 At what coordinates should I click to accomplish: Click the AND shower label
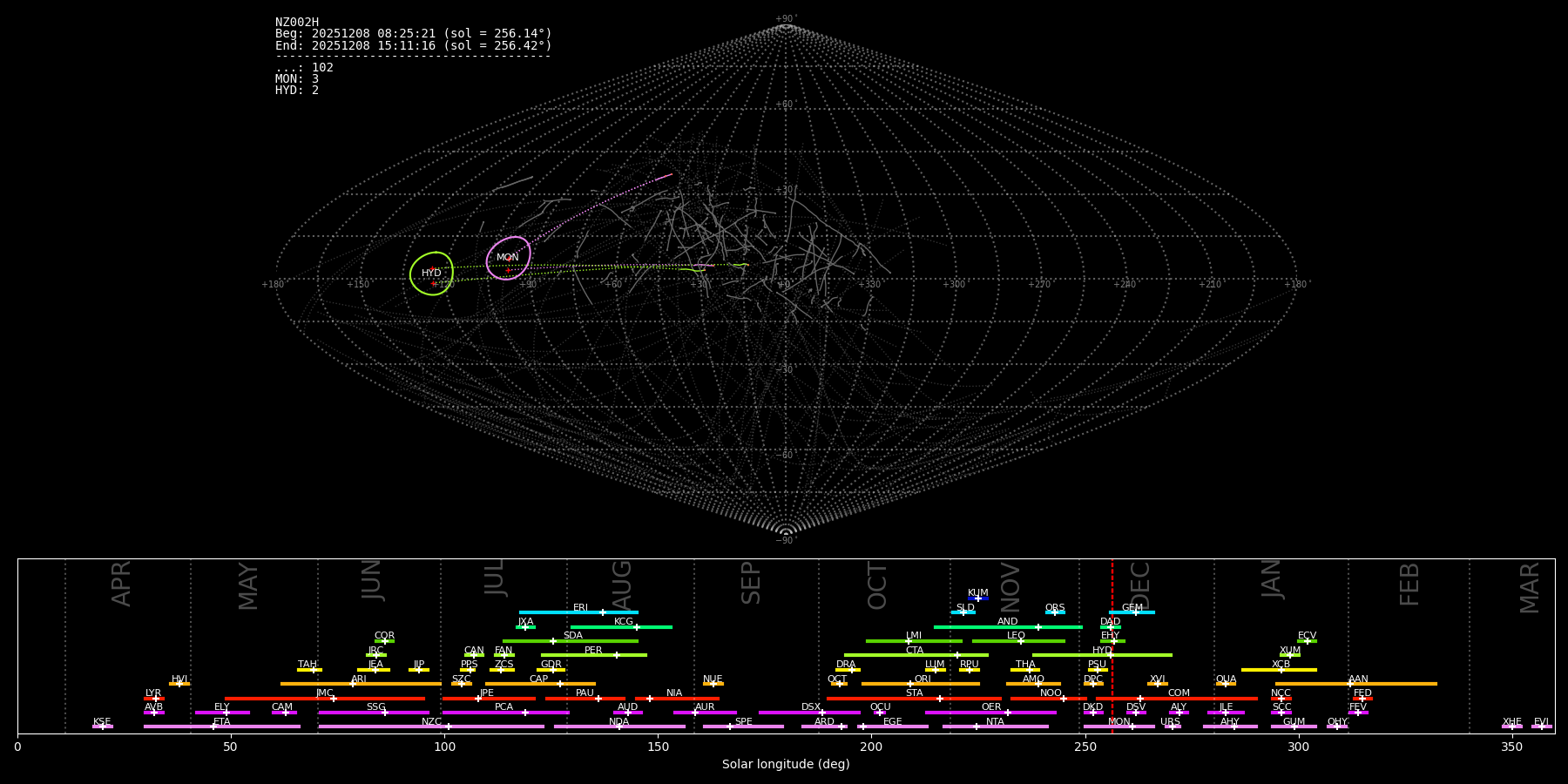tap(1008, 622)
